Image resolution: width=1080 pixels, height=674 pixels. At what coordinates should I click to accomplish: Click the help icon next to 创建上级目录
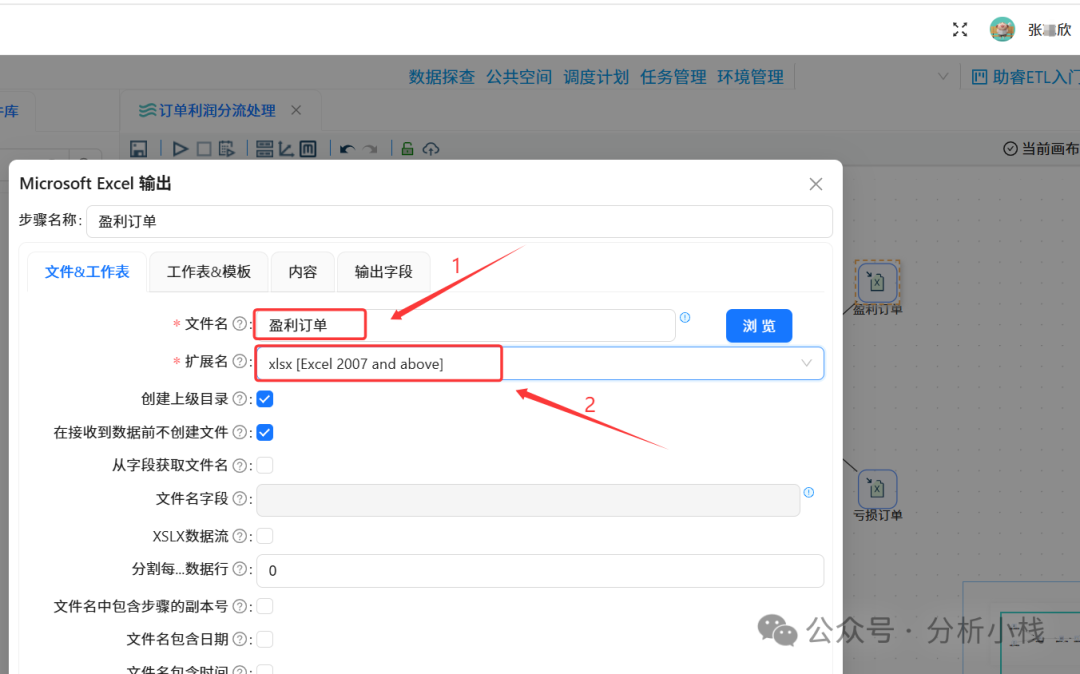(240, 399)
